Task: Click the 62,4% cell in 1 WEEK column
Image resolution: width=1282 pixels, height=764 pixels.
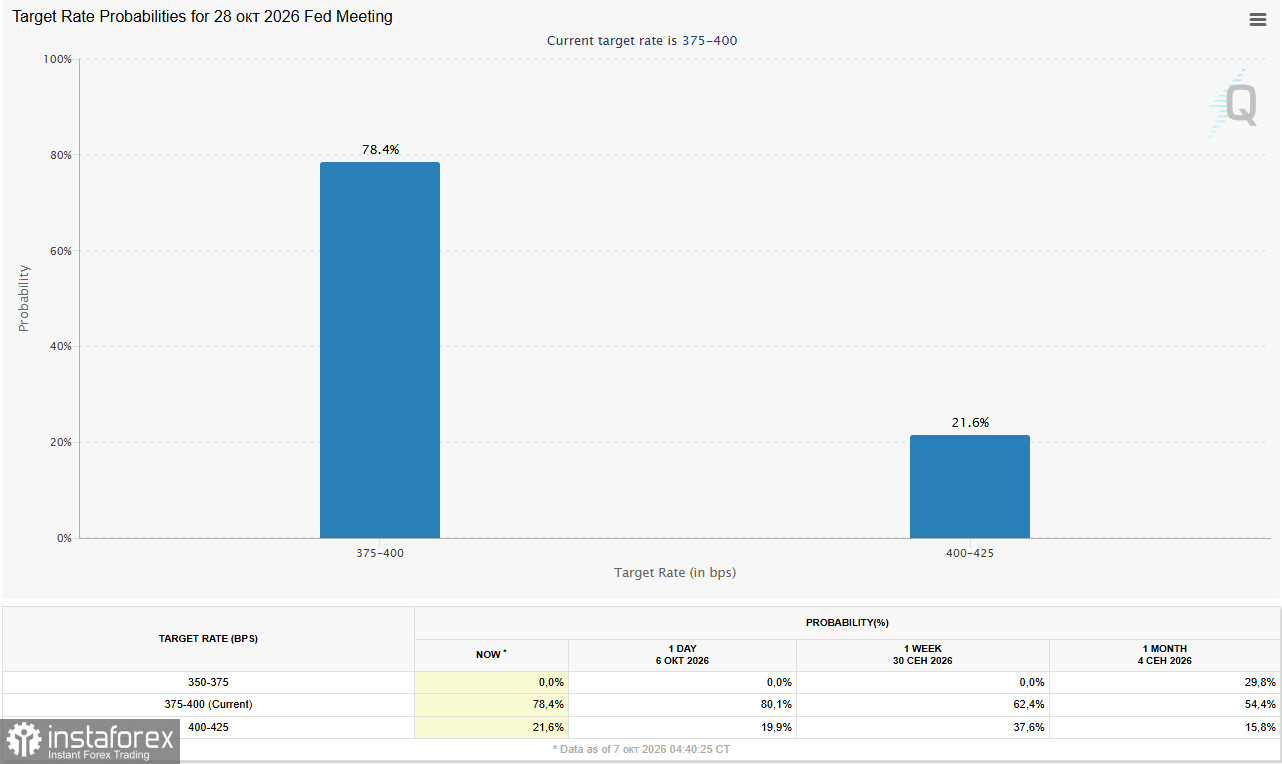Action: [x=922, y=705]
